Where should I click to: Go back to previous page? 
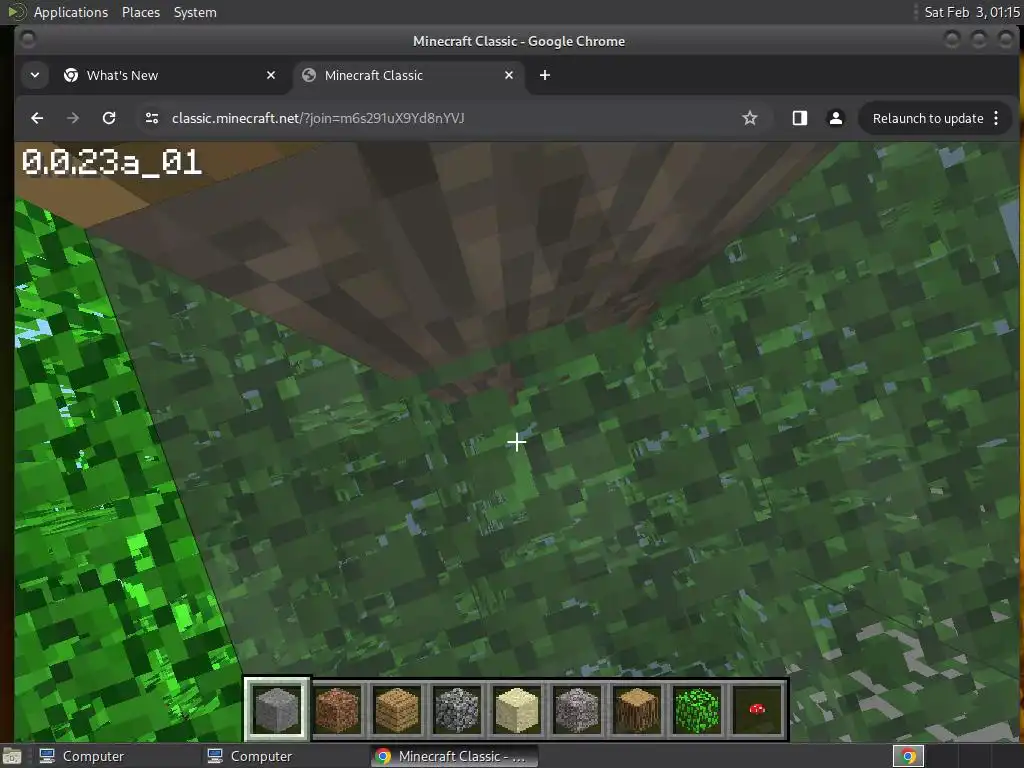[37, 118]
